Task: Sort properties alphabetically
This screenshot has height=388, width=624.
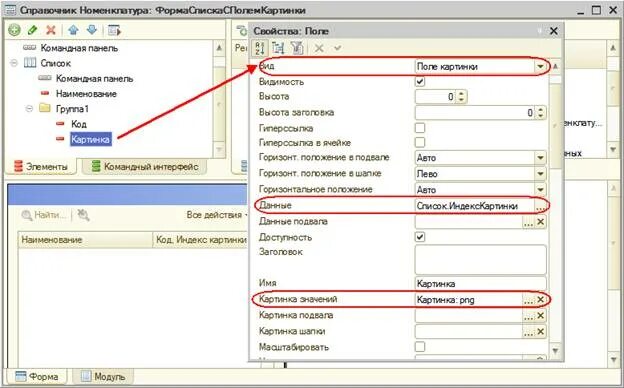Action: [x=260, y=48]
